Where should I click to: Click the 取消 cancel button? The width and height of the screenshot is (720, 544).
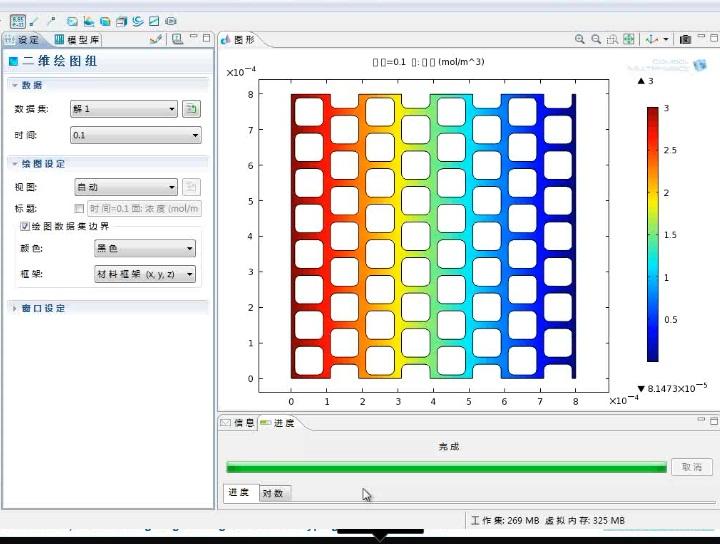[x=692, y=467]
